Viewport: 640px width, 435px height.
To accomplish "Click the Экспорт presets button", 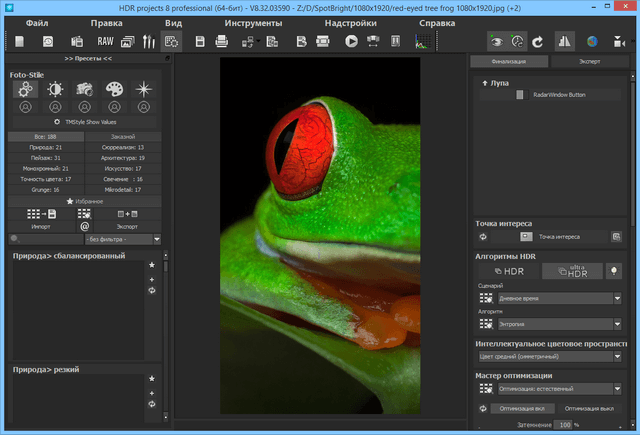I will pos(127,226).
